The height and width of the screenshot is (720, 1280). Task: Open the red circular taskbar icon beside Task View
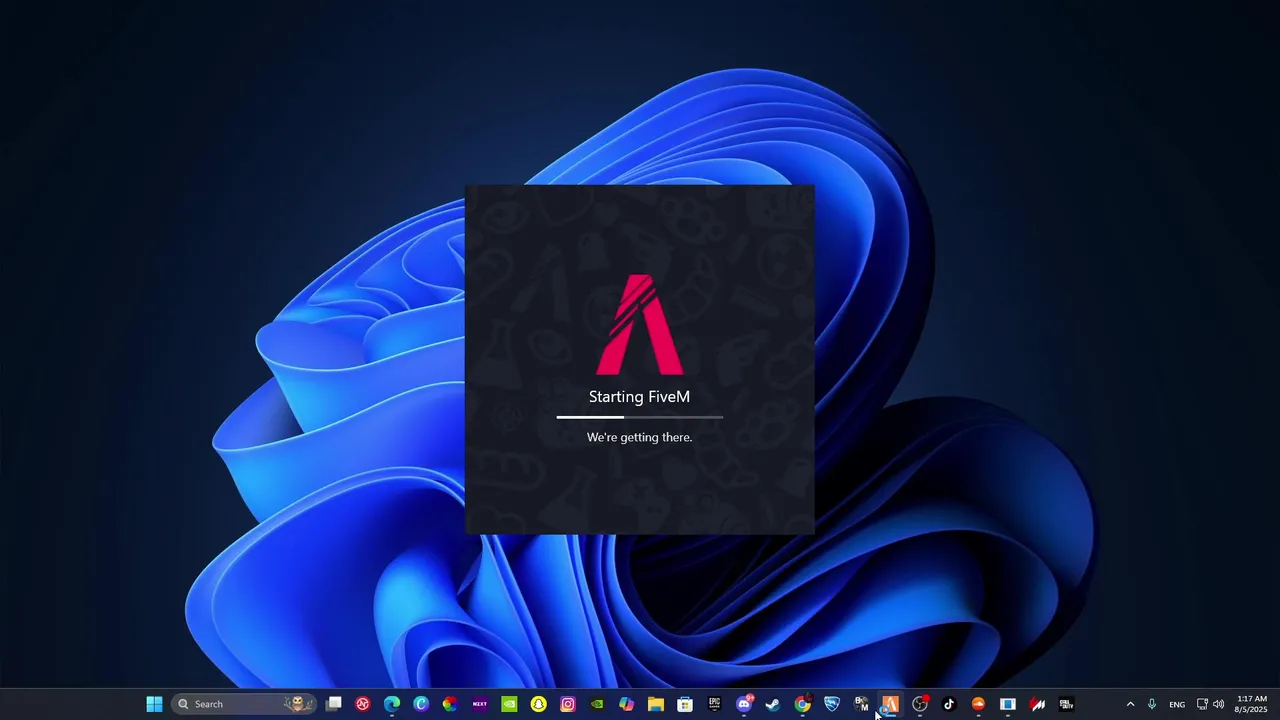pyautogui.click(x=363, y=704)
